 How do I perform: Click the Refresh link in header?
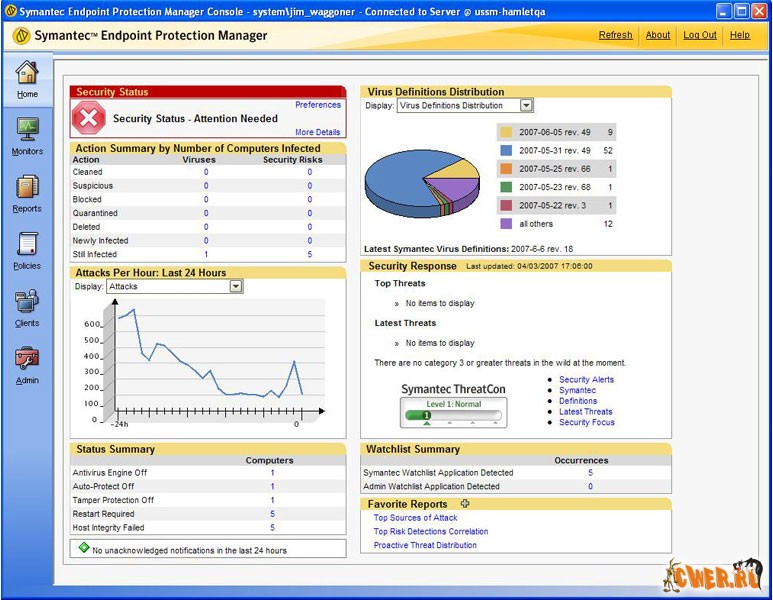click(x=615, y=35)
